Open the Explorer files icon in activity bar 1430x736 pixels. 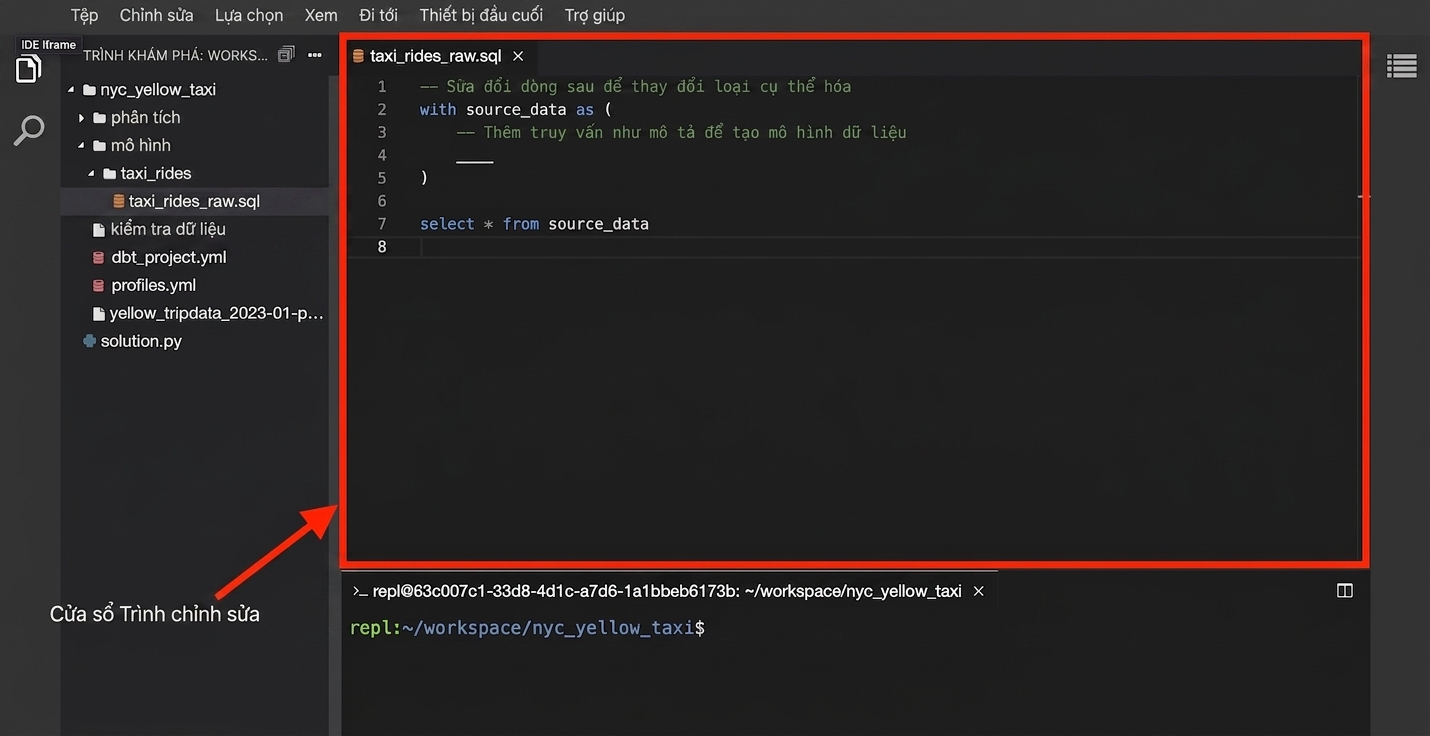coord(28,69)
